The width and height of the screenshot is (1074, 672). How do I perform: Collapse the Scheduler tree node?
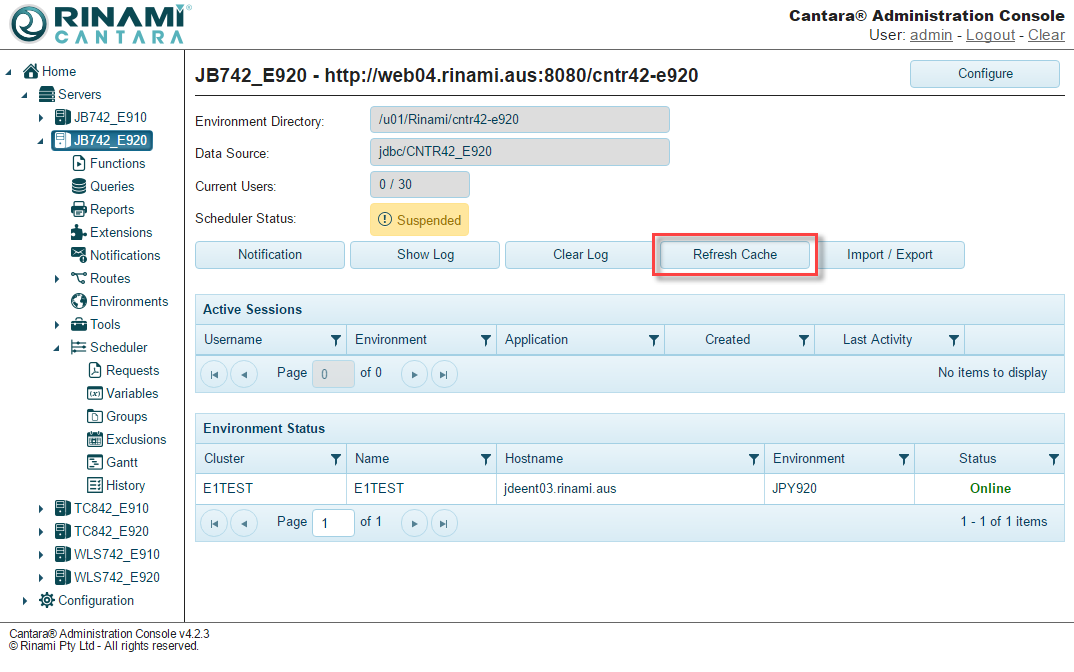pyautogui.click(x=57, y=348)
